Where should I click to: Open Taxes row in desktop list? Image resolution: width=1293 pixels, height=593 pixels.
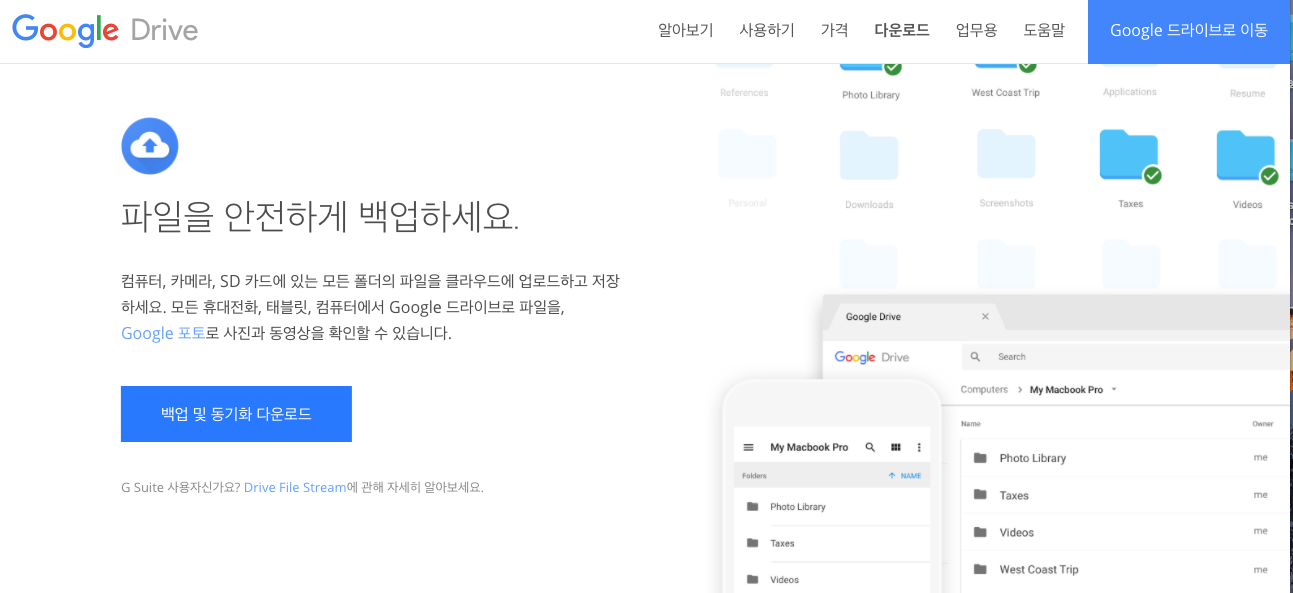click(1125, 495)
